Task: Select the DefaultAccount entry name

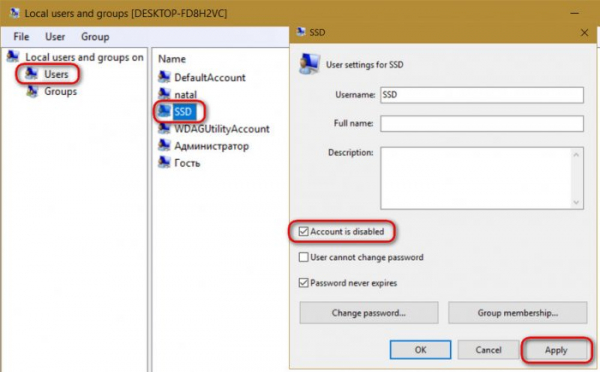Action: [210, 77]
